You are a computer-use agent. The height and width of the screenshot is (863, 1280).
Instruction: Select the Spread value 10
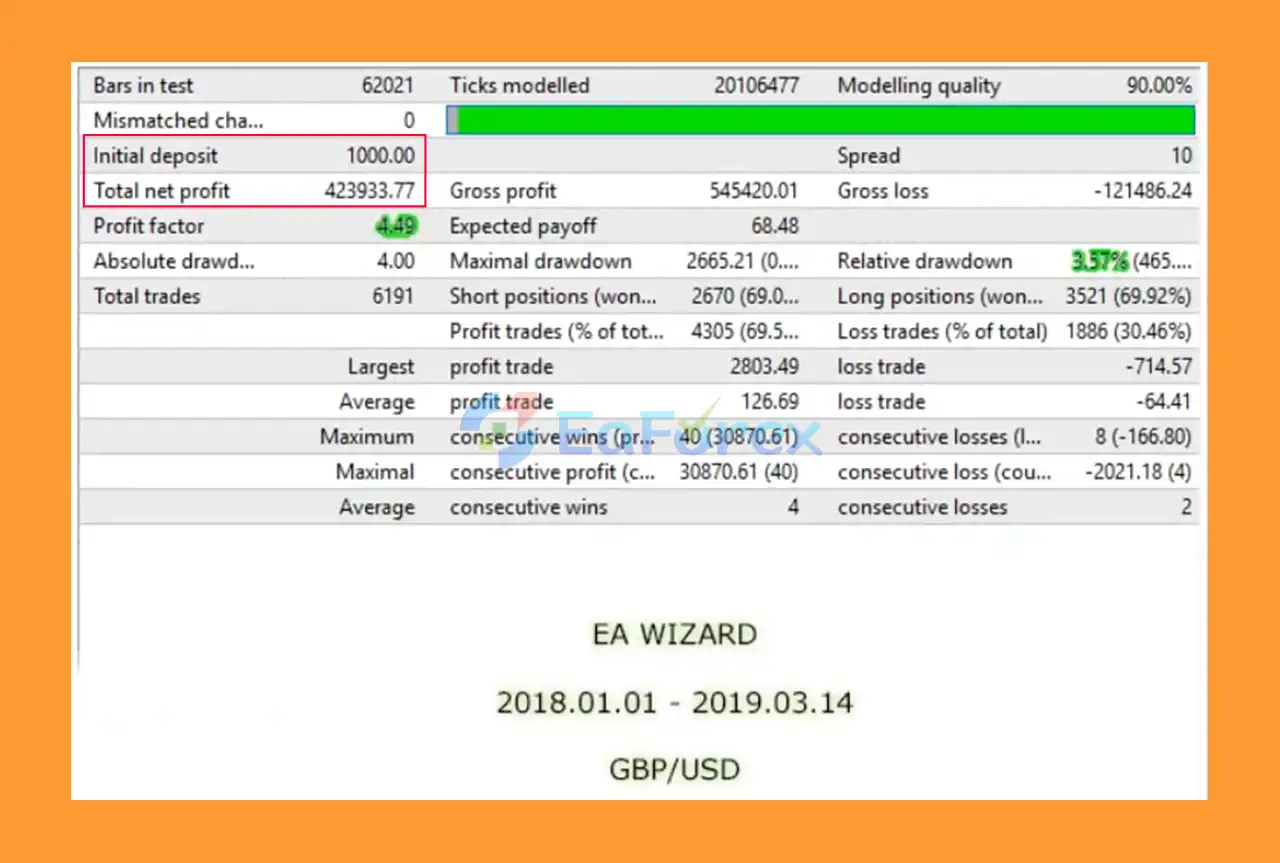[x=1180, y=155]
